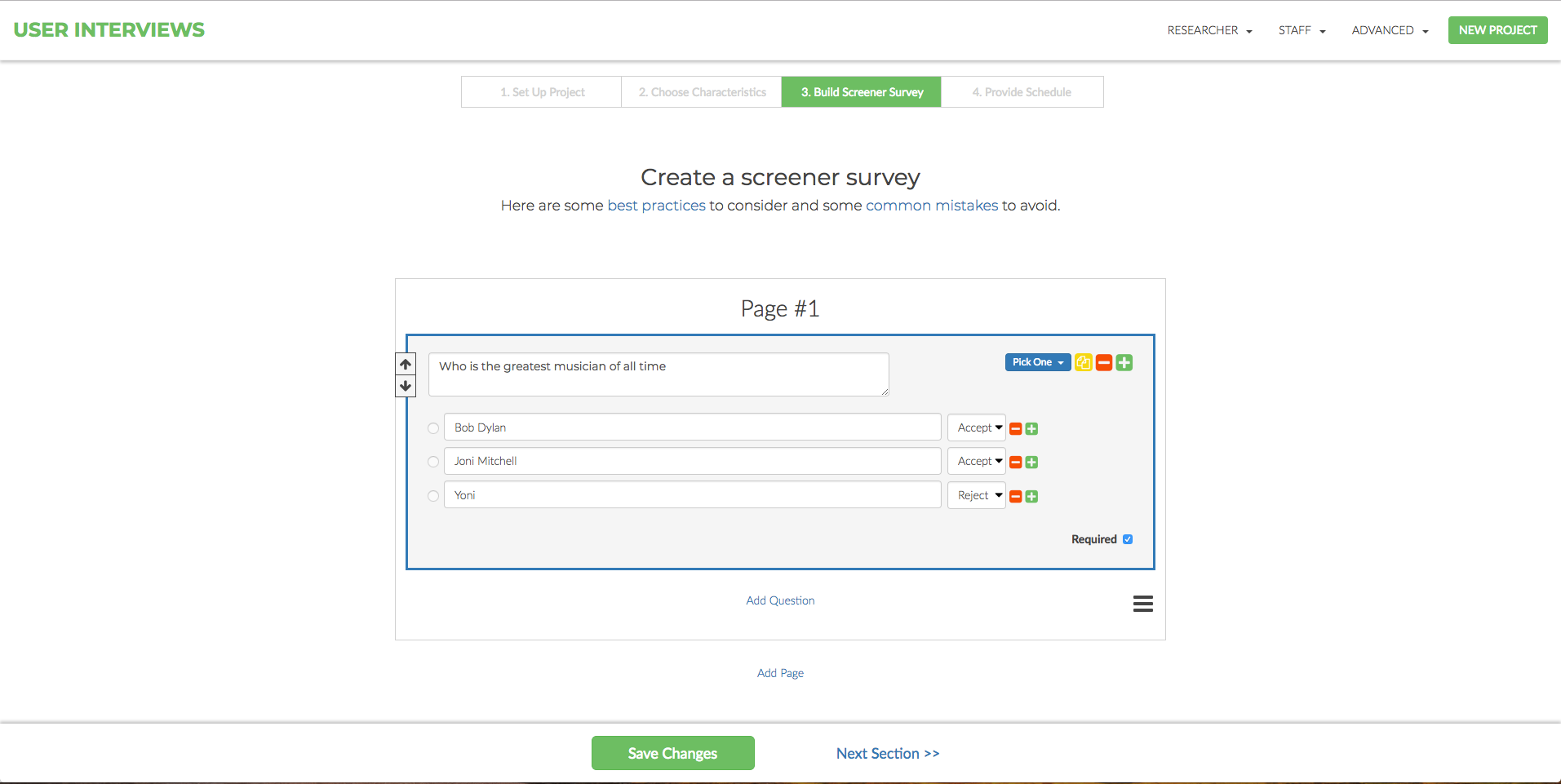Remove the Bob Dylan answer option
1561x784 pixels.
pos(1015,427)
